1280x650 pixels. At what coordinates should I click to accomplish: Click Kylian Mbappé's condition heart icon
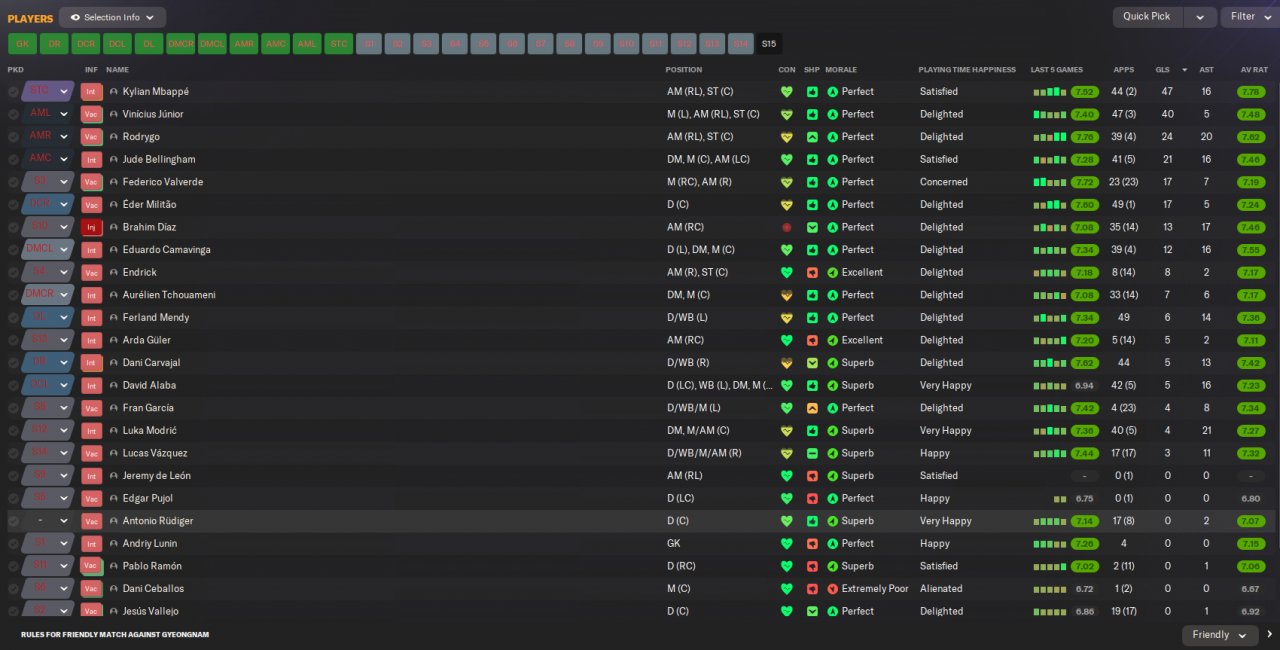click(786, 91)
